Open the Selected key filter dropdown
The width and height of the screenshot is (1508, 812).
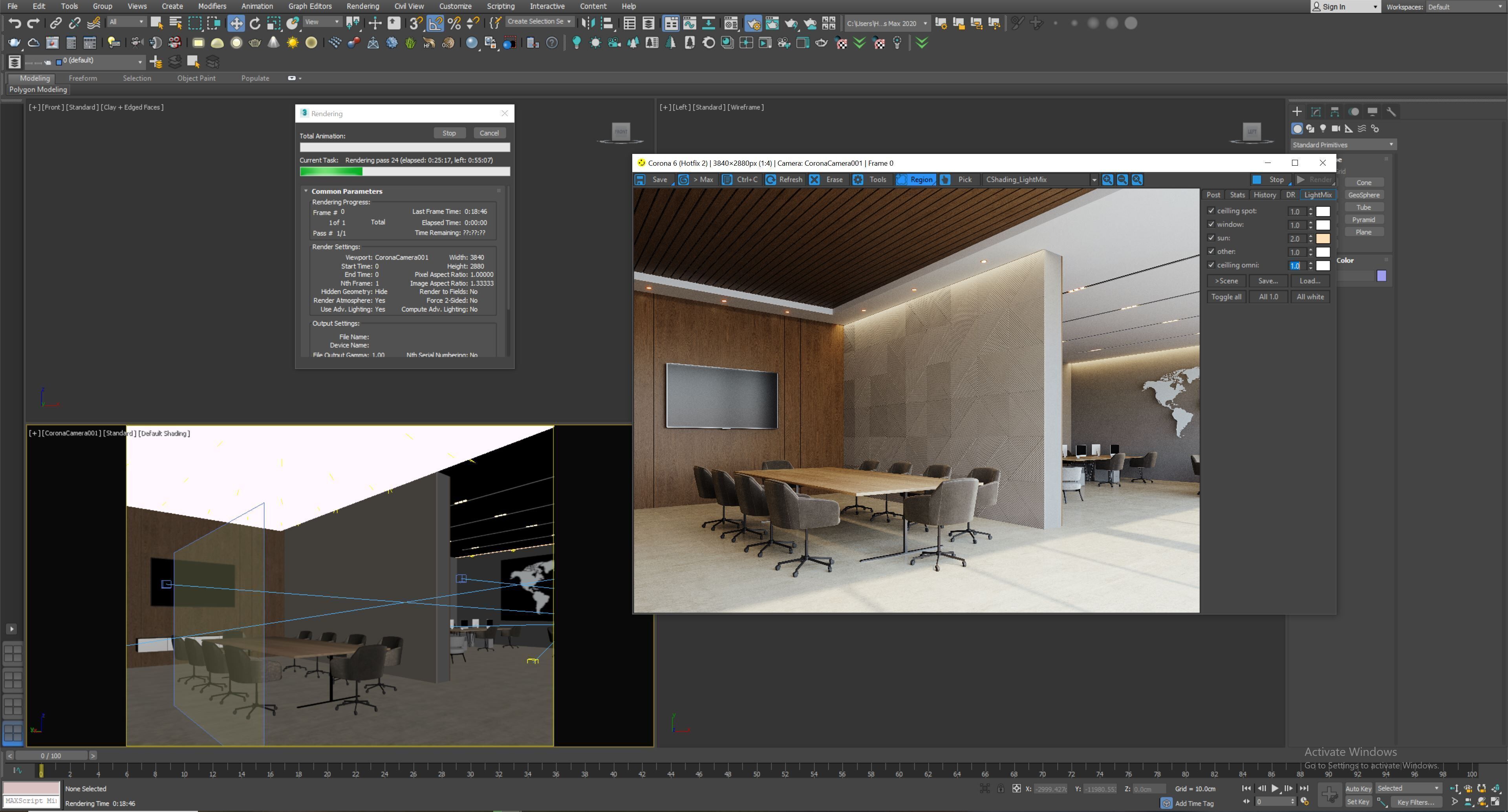coord(1408,788)
